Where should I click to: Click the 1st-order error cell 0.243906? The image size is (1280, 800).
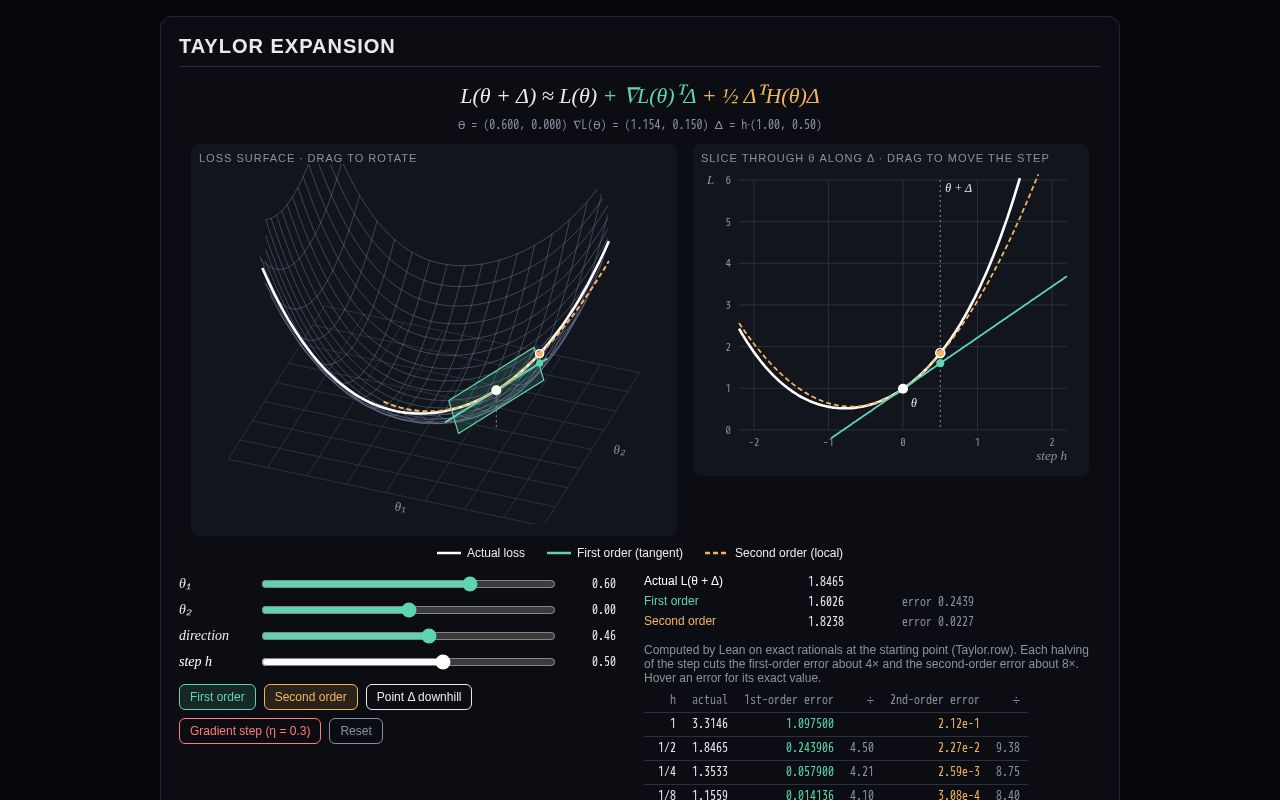810,748
